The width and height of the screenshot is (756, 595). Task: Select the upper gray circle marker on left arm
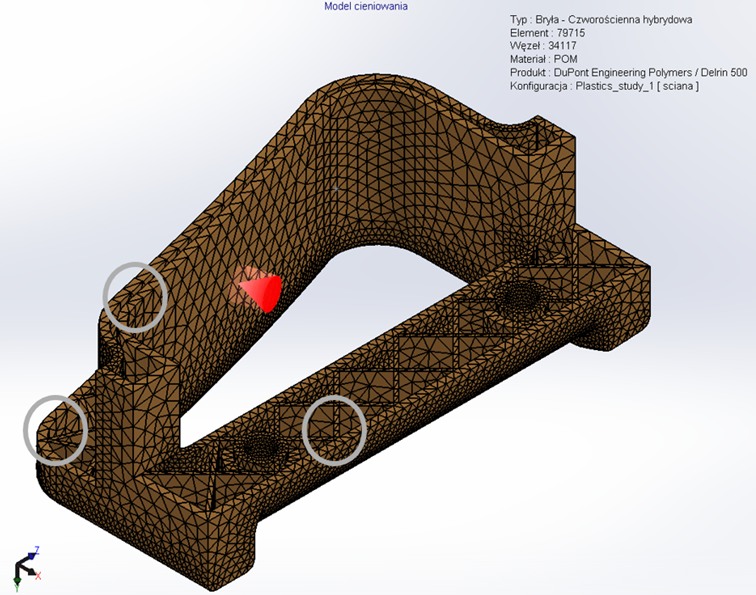(135, 296)
